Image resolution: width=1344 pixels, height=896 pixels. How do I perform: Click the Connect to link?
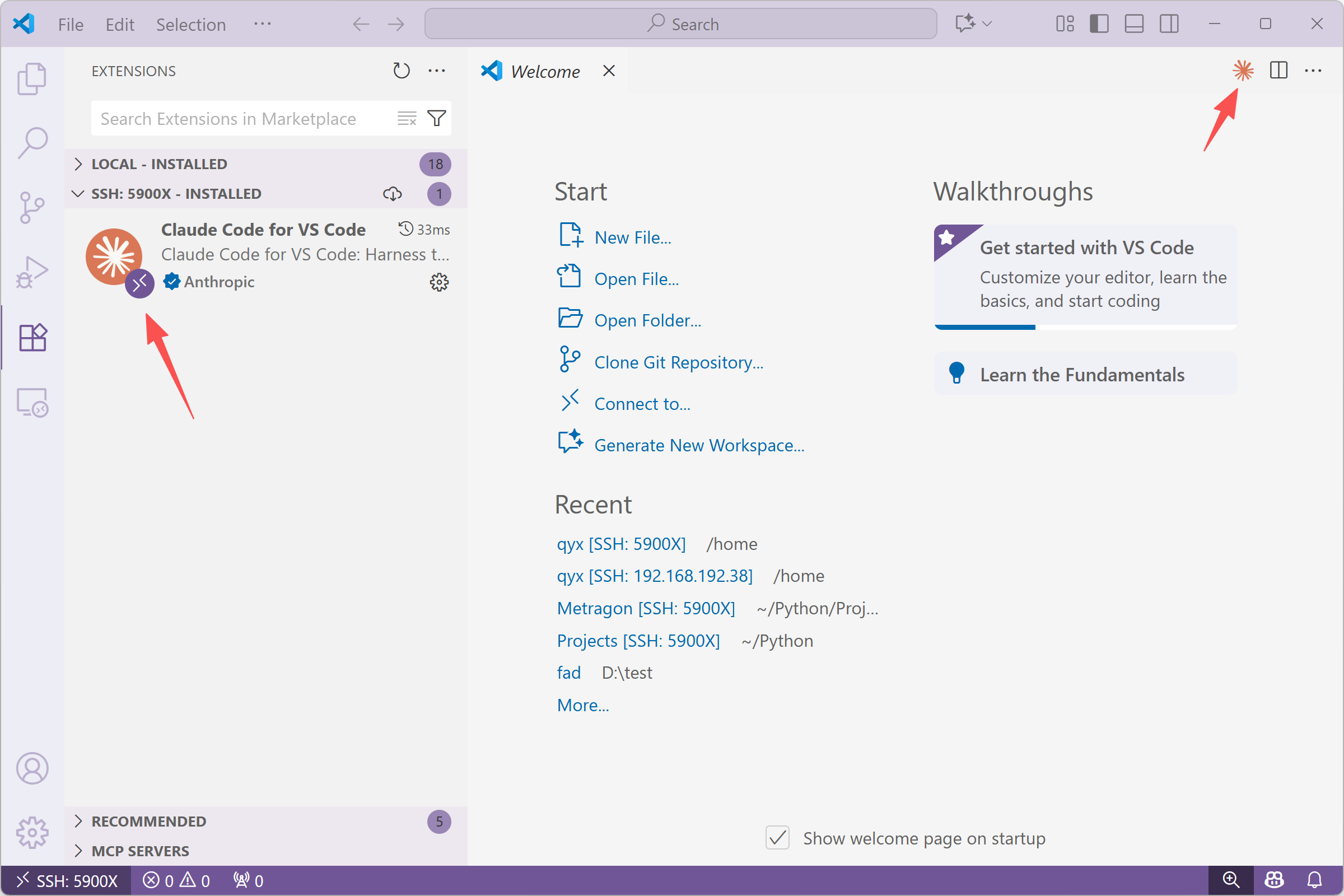(x=642, y=404)
